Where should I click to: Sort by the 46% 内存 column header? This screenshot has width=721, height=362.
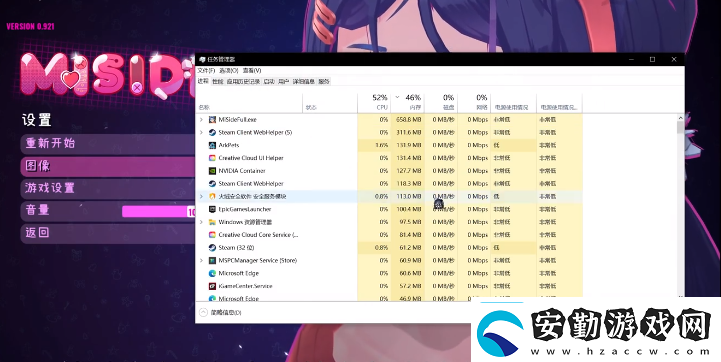(x=407, y=103)
